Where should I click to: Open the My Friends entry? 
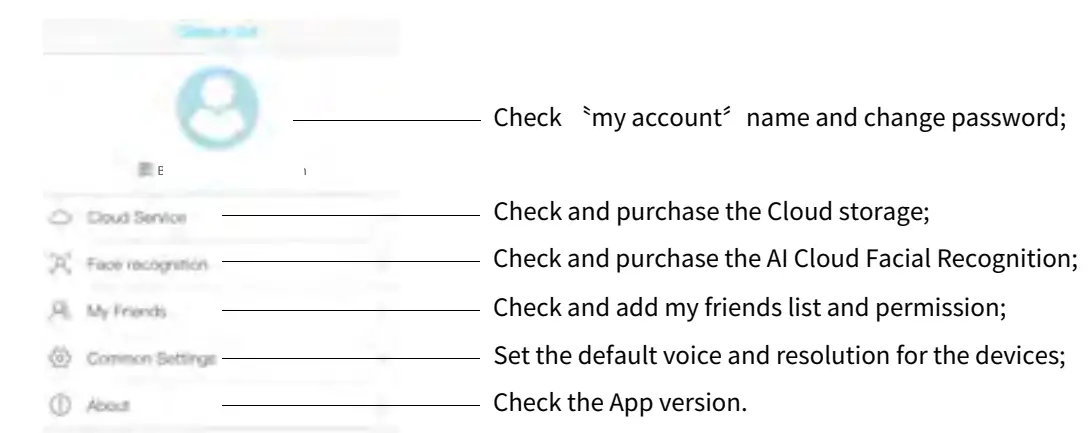126,313
